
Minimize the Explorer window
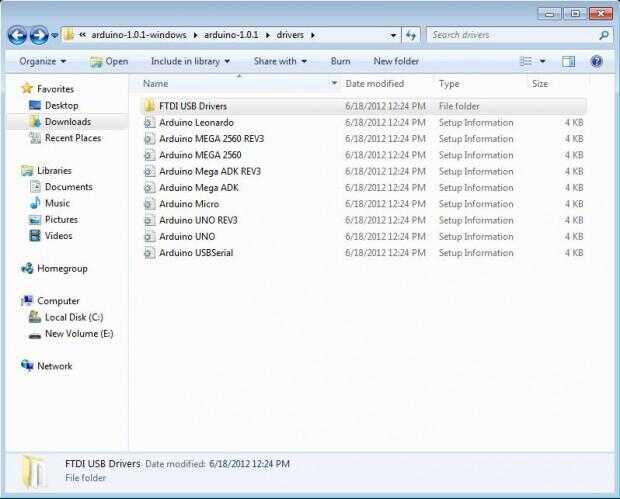click(x=549, y=14)
